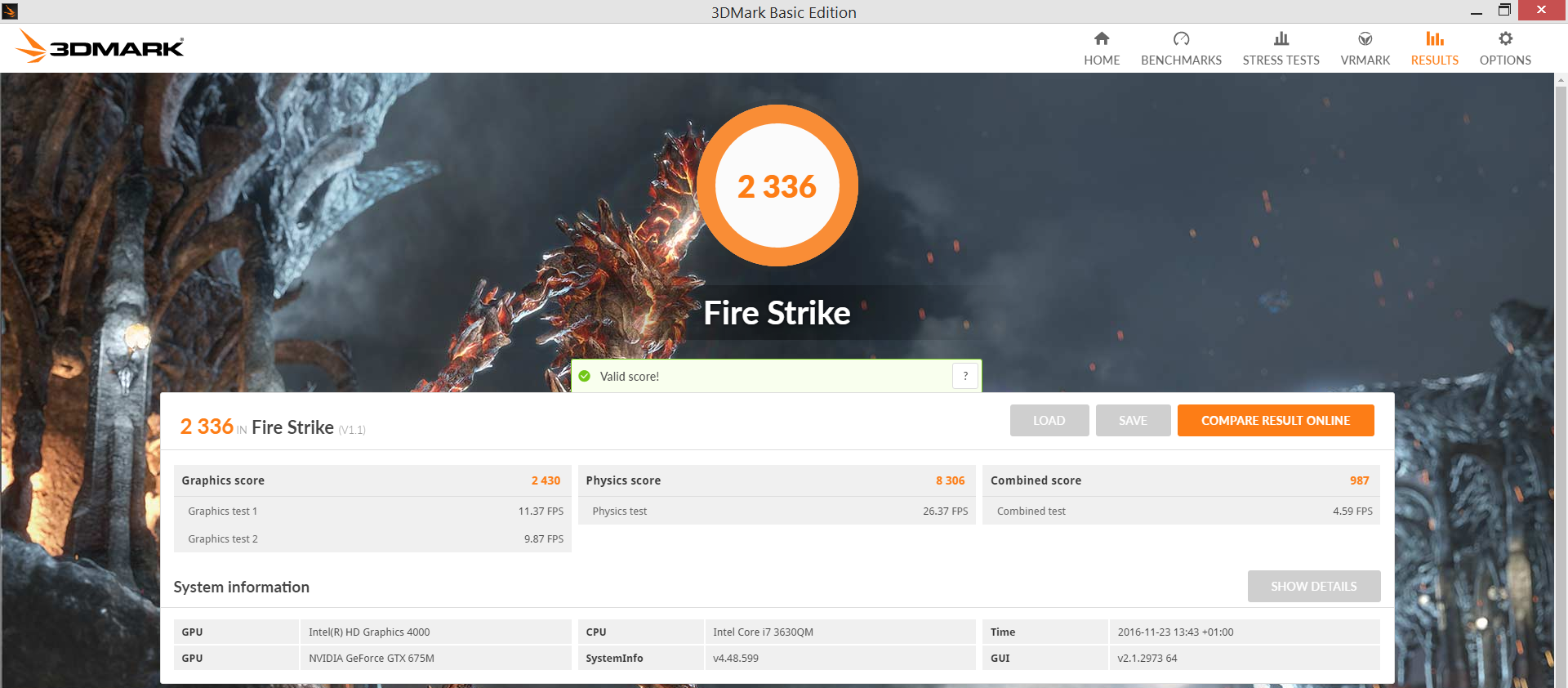The image size is (1568, 688).
Task: Select the RESULTS tab label
Action: [1435, 60]
